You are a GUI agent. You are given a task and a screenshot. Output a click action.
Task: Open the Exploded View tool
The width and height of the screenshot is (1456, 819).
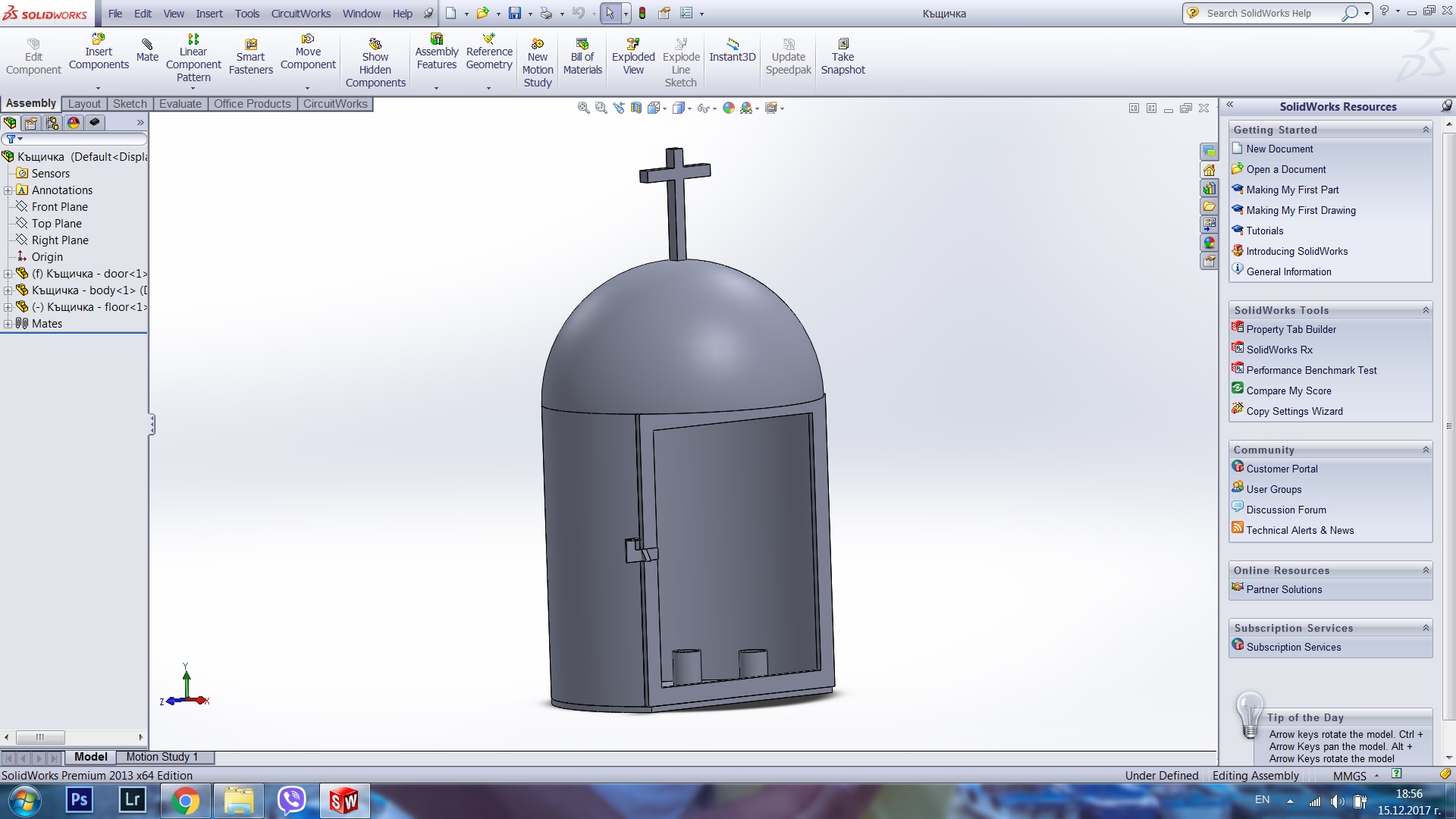[633, 56]
